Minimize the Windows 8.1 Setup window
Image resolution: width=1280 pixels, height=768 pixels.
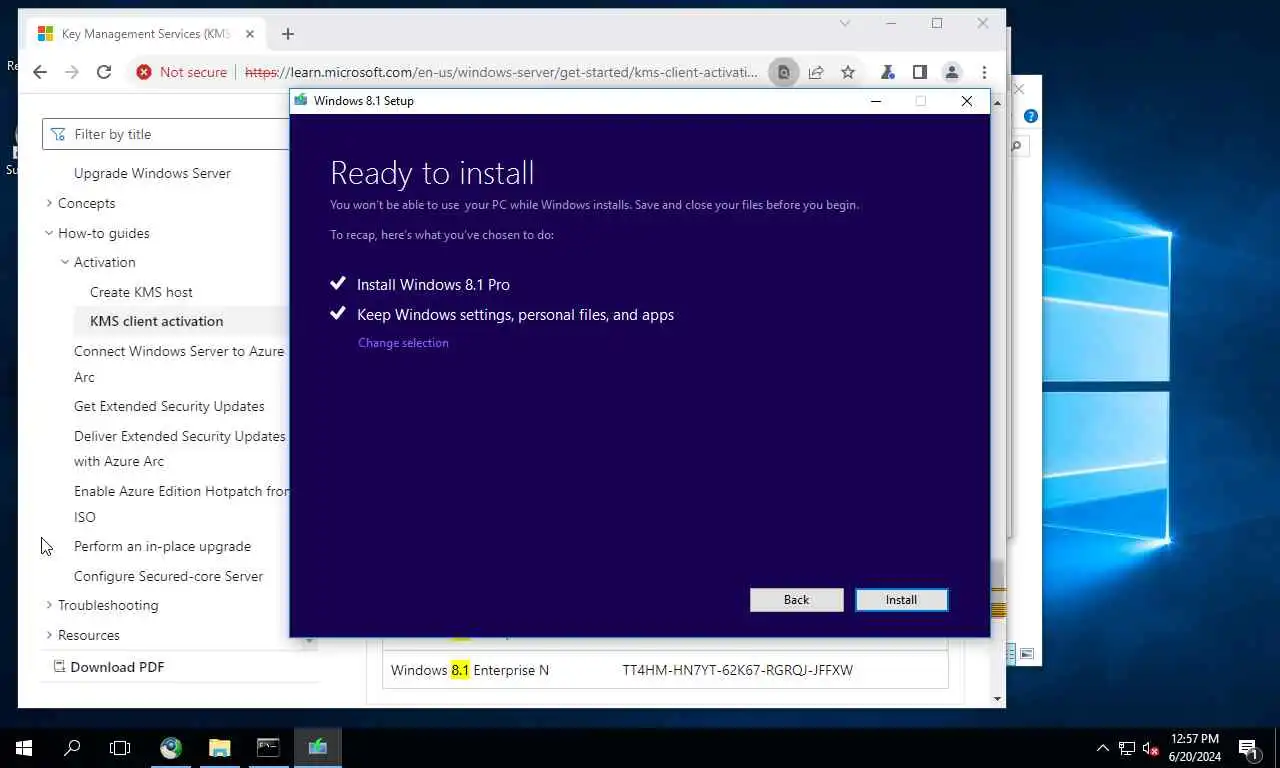point(876,101)
